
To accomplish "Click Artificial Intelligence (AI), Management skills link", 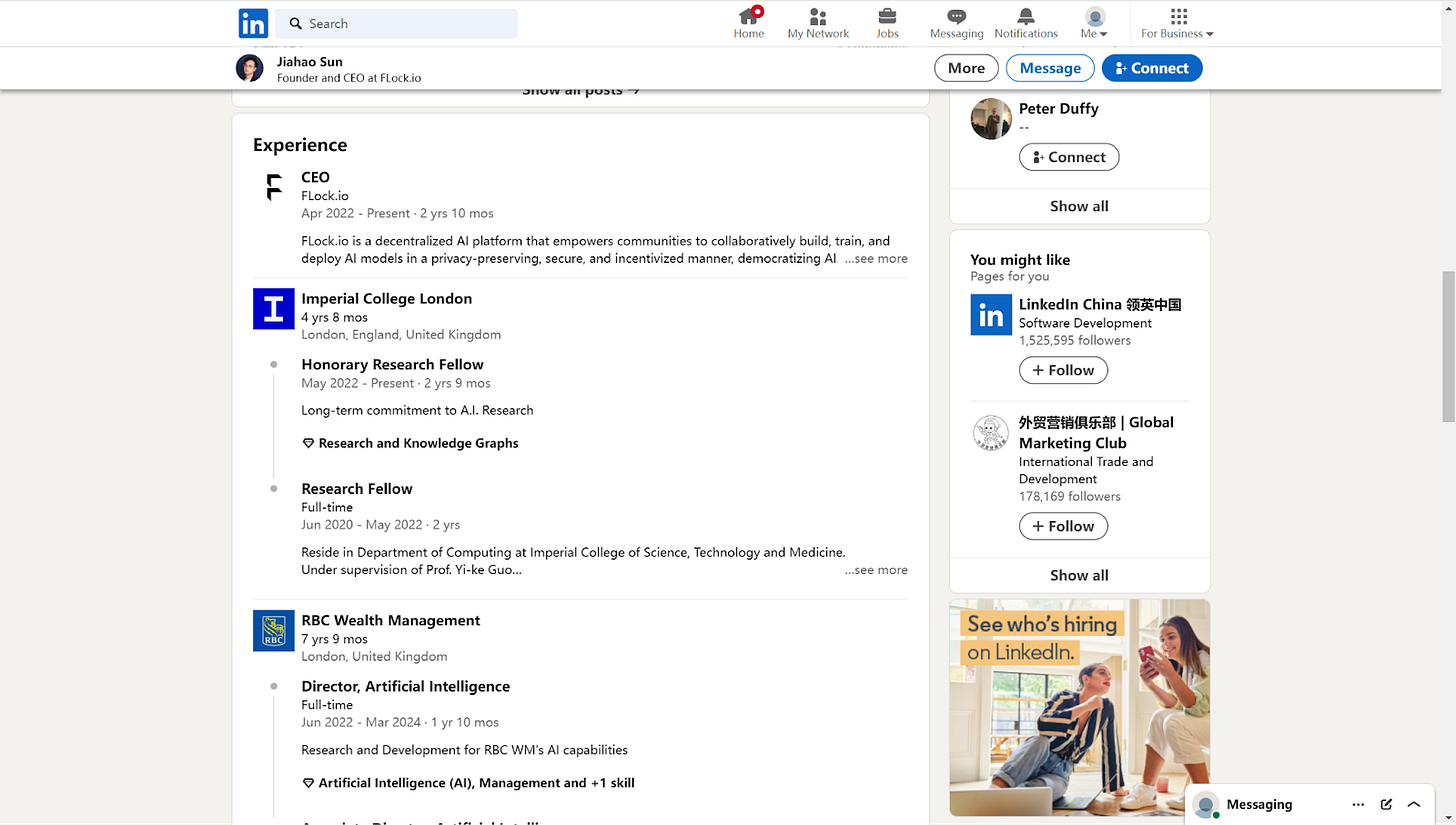I will (x=476, y=783).
